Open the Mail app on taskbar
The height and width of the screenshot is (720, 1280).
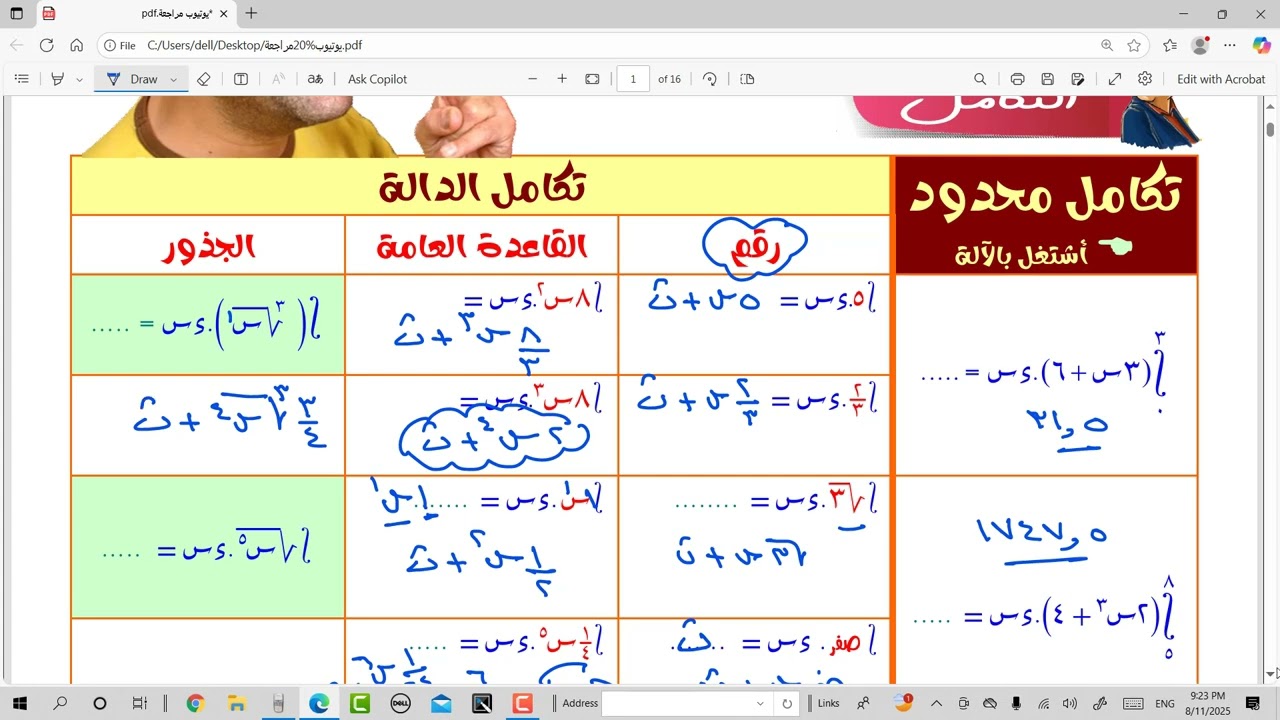coord(441,703)
